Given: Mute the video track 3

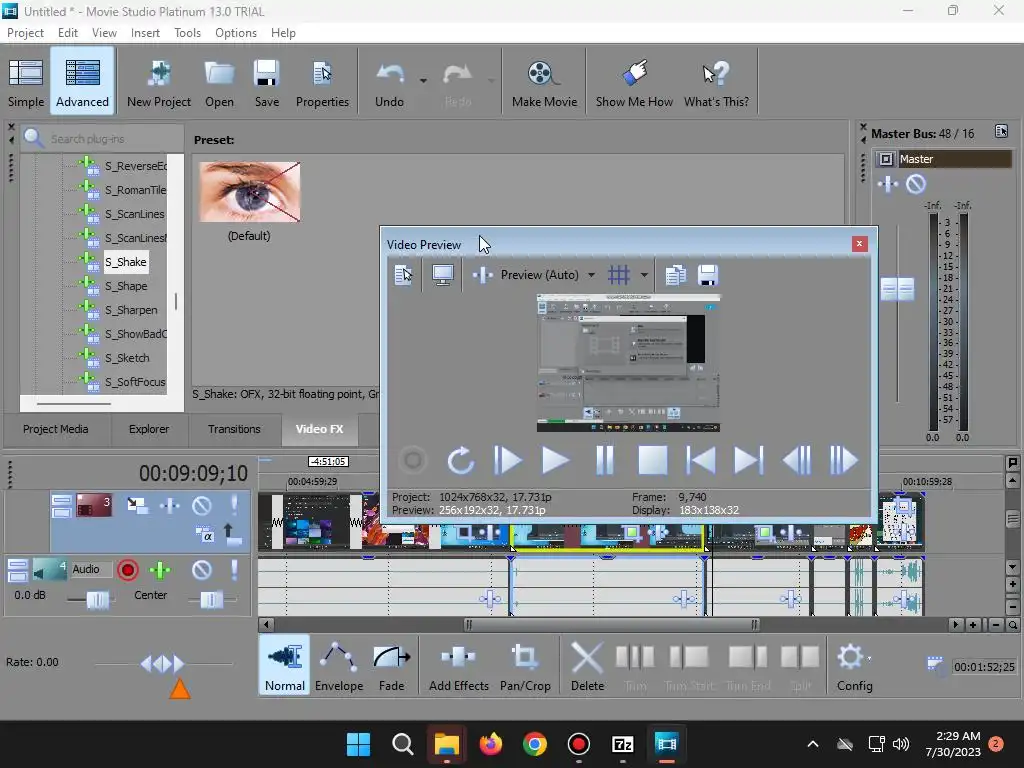Looking at the screenshot, I should click(x=202, y=505).
